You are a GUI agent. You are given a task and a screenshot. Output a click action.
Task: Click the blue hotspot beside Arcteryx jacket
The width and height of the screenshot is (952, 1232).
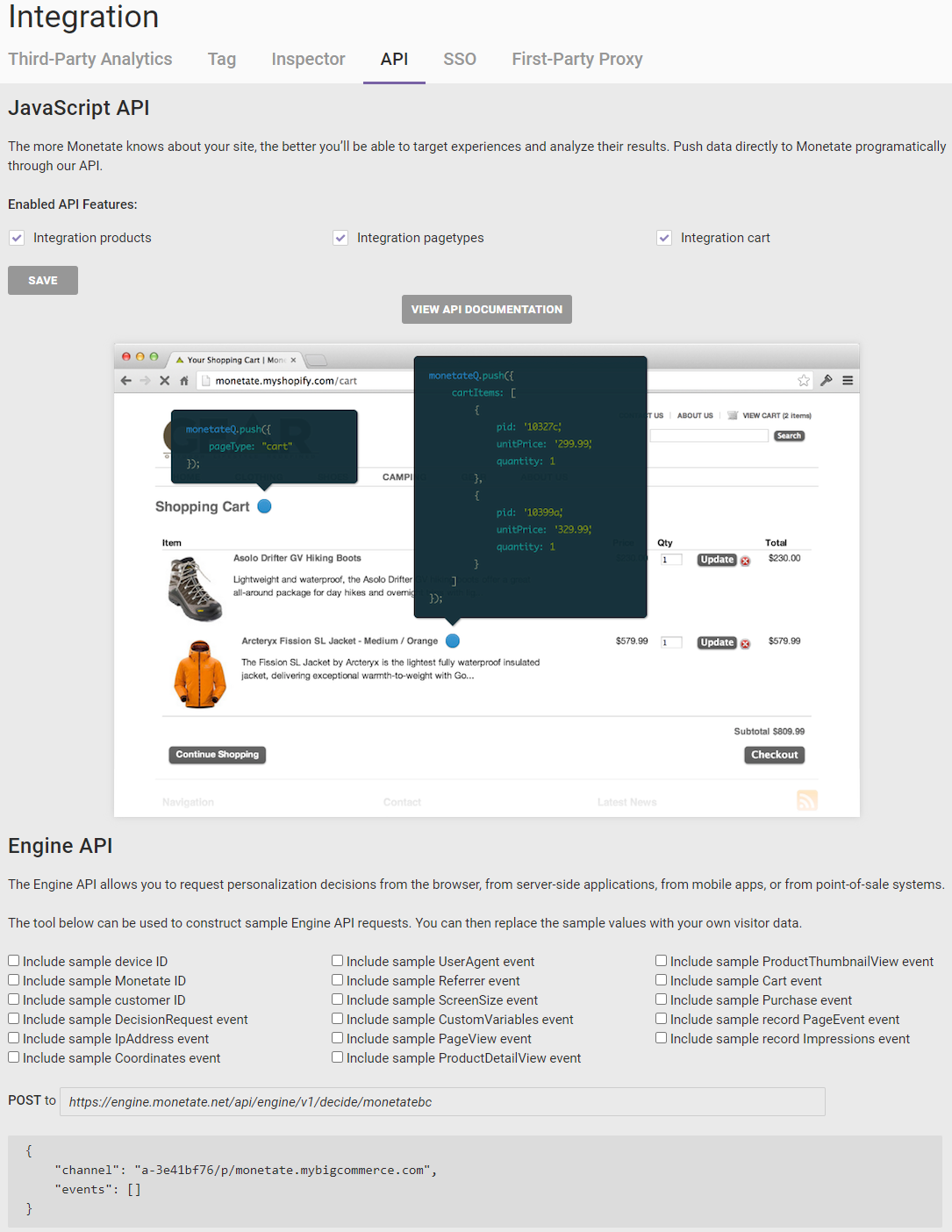pos(453,641)
